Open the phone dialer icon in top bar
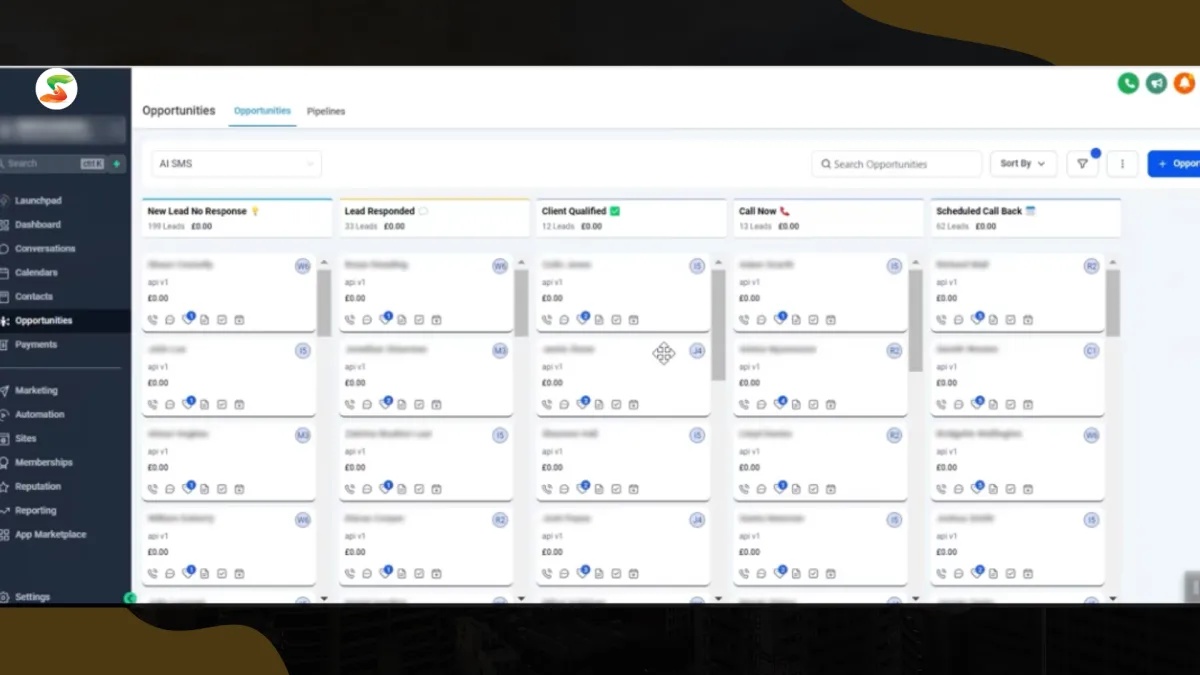The height and width of the screenshot is (675, 1200). (x=1128, y=84)
